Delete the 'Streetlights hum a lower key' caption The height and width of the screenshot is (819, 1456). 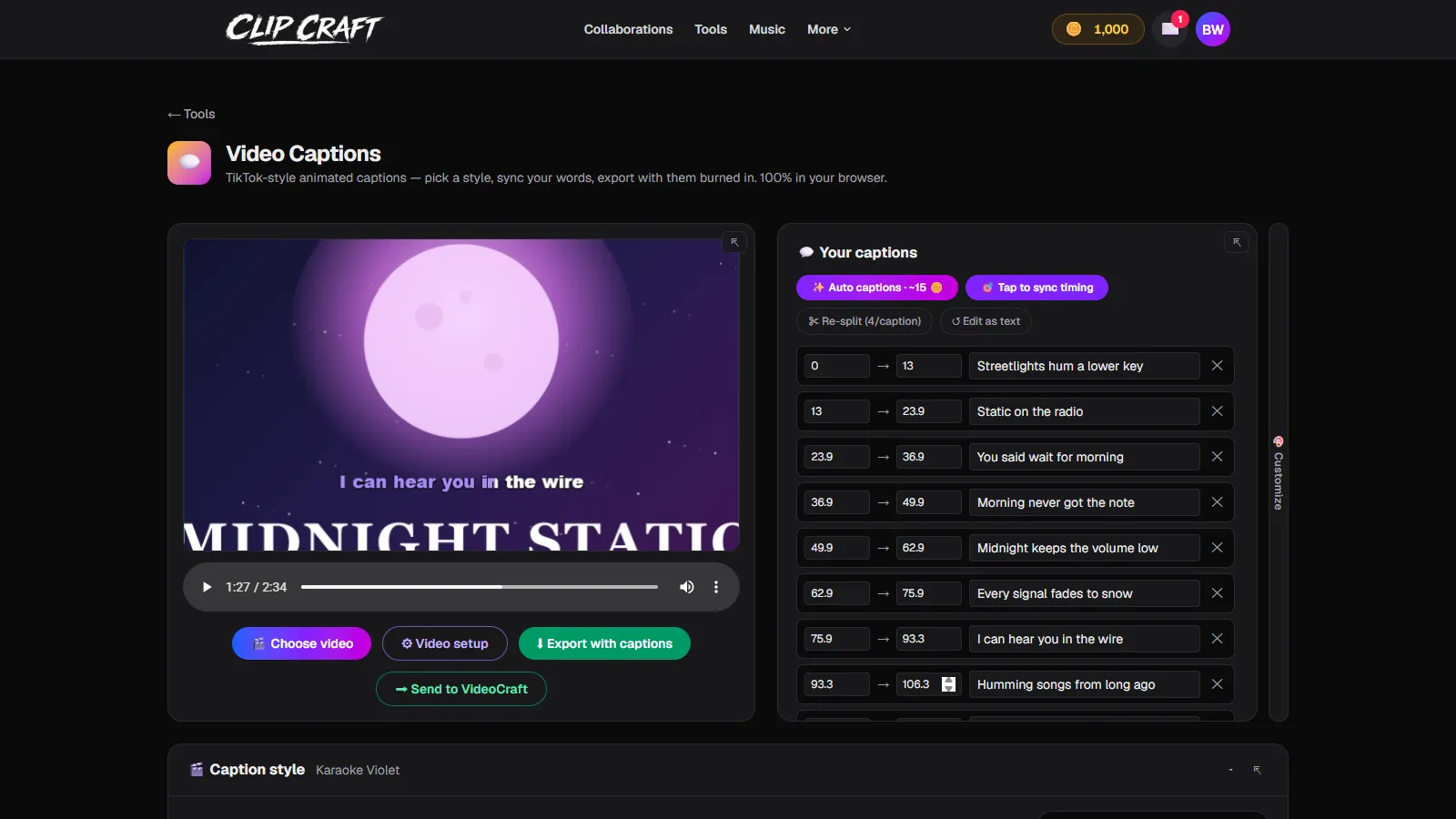click(1217, 366)
